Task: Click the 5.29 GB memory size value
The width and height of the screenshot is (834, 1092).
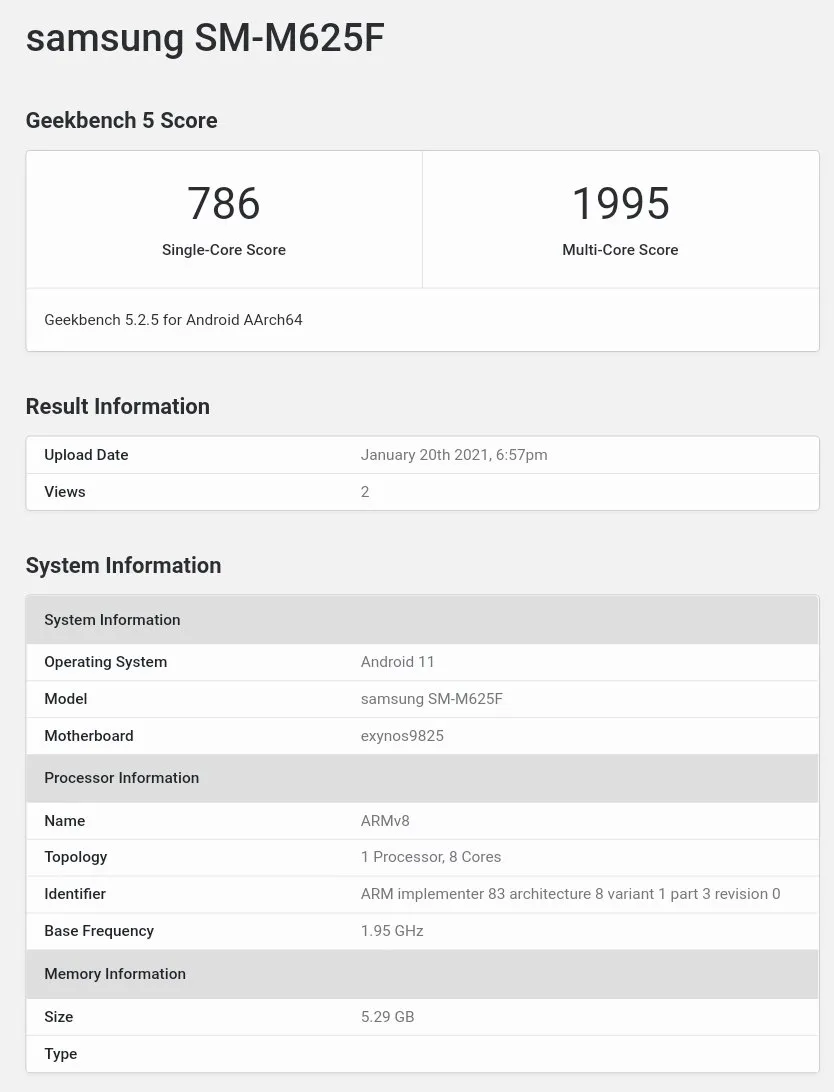Action: [387, 1017]
